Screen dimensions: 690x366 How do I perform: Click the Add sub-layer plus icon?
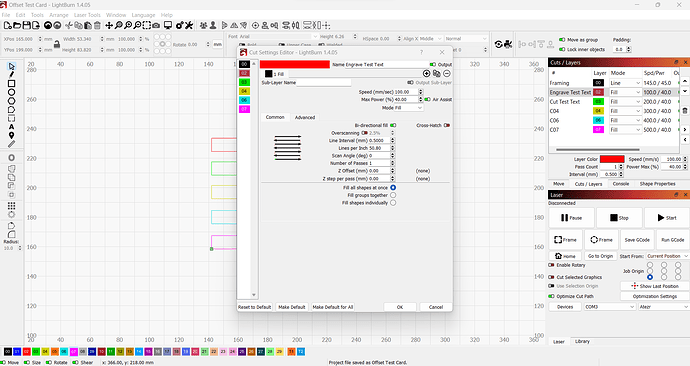426,73
